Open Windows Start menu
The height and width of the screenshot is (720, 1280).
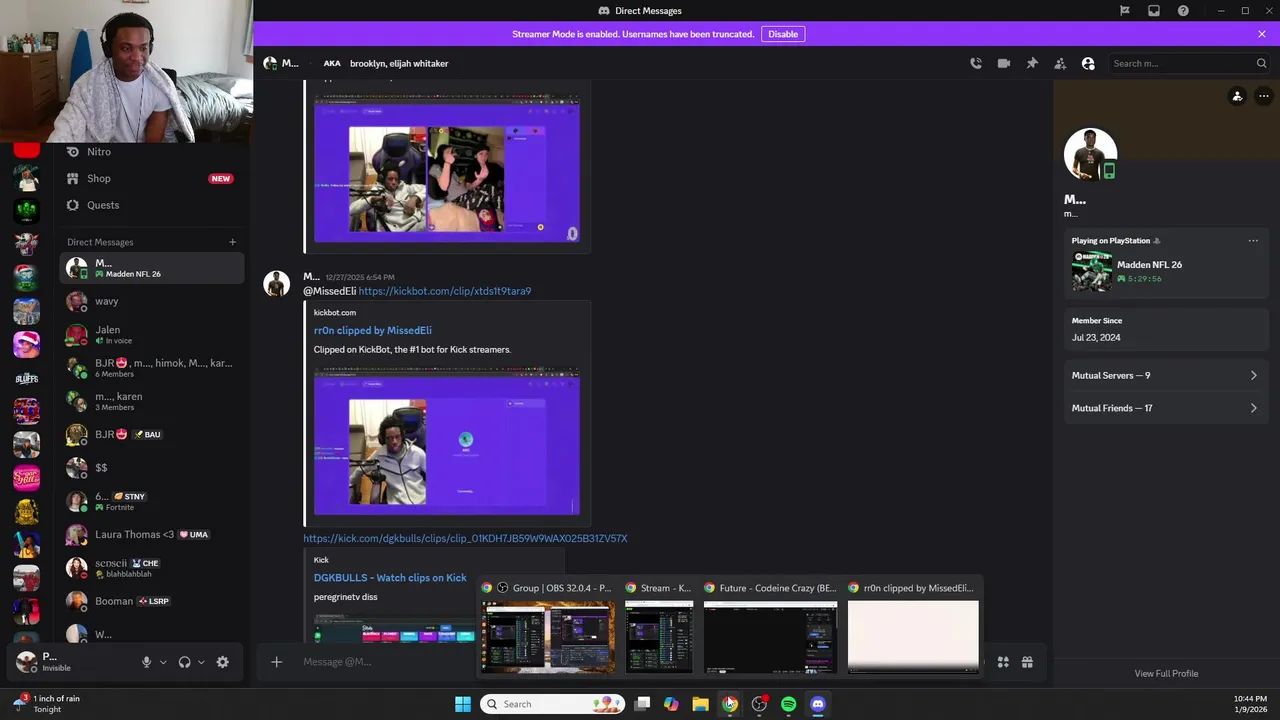pos(463,704)
